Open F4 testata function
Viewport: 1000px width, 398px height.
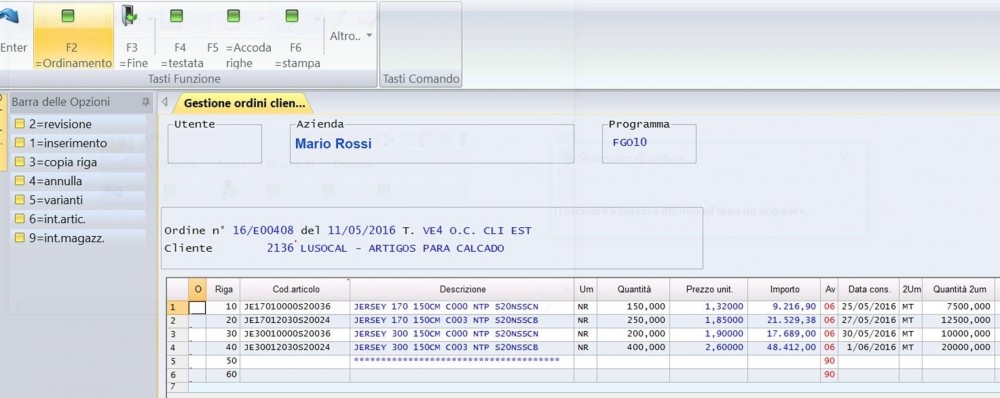pos(181,36)
